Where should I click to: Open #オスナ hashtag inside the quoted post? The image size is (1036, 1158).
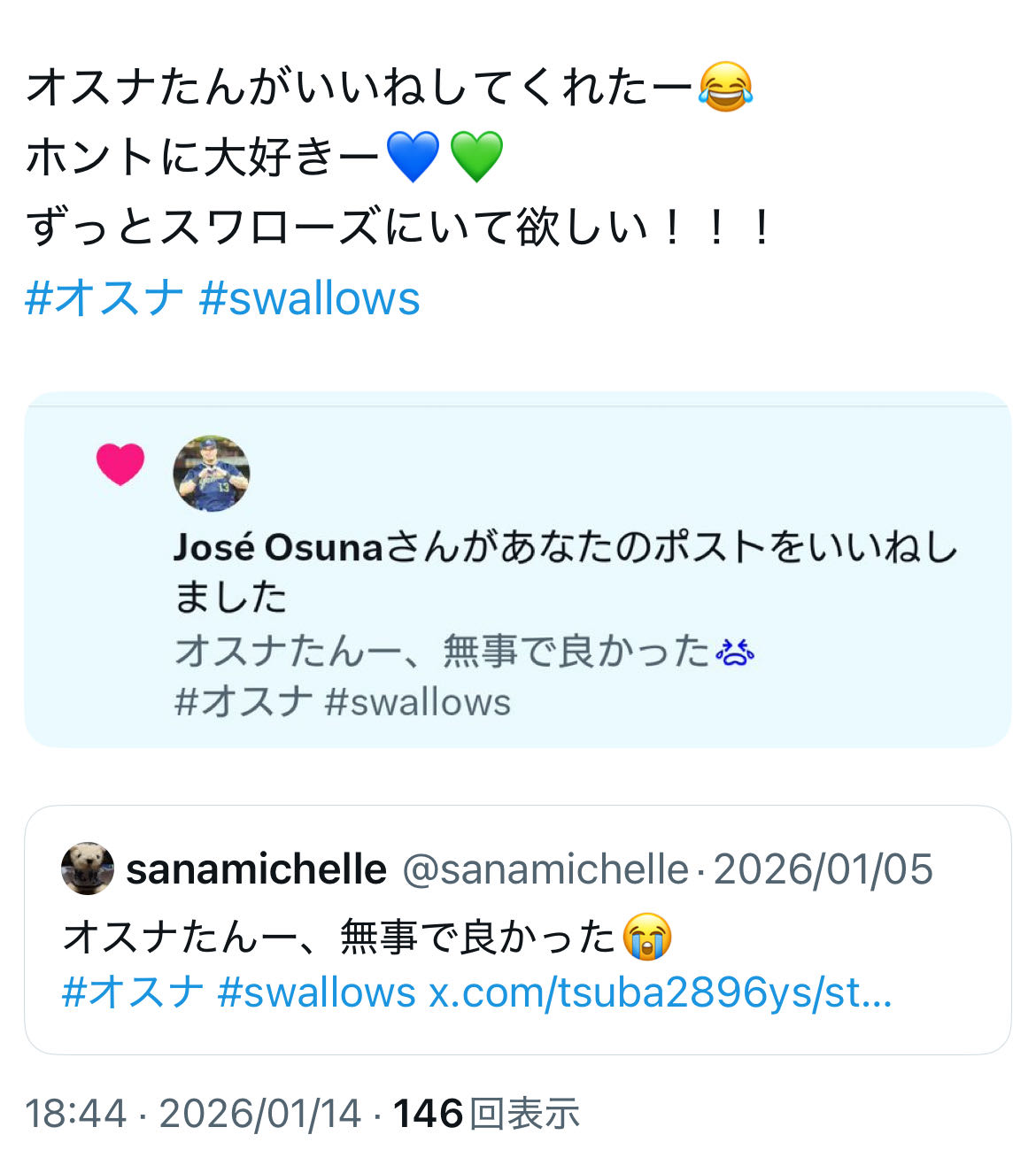click(134, 992)
